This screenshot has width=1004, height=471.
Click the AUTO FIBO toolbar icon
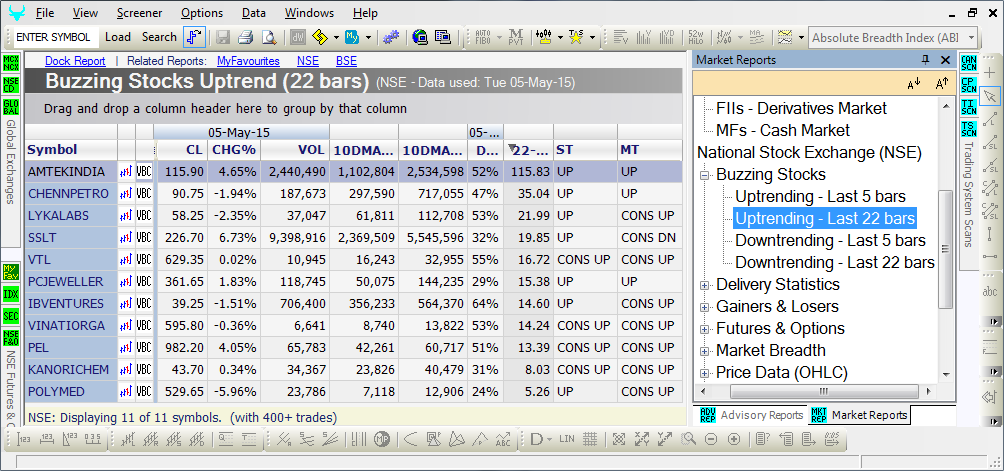point(484,37)
